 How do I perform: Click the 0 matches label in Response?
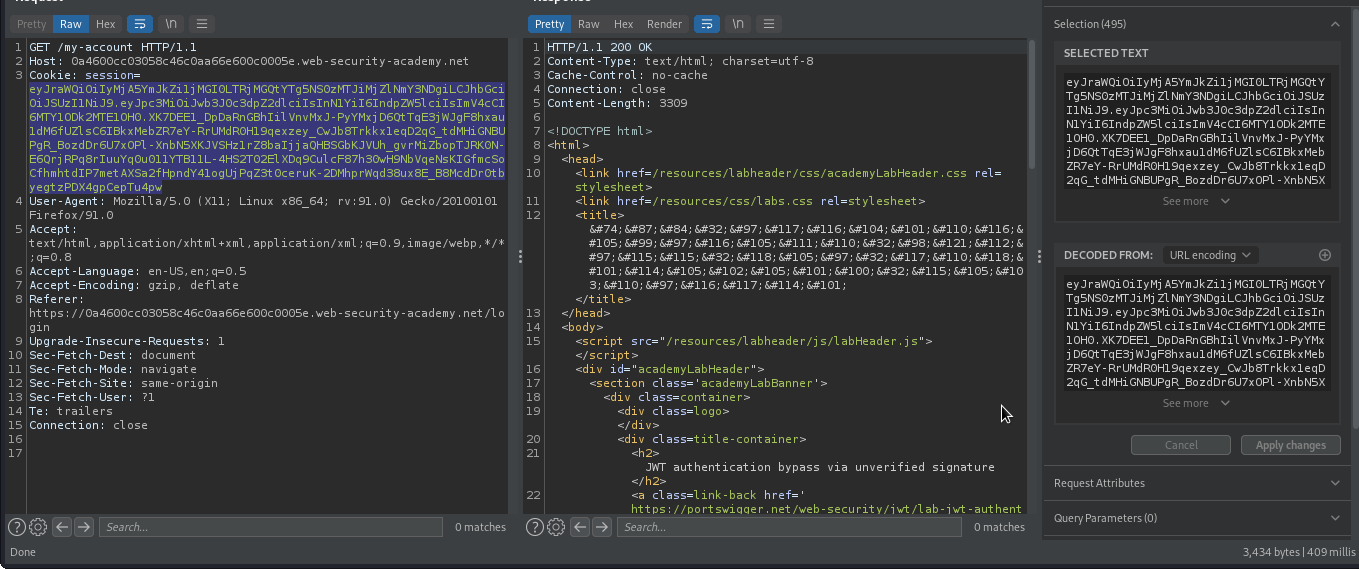pyautogui.click(x=999, y=527)
